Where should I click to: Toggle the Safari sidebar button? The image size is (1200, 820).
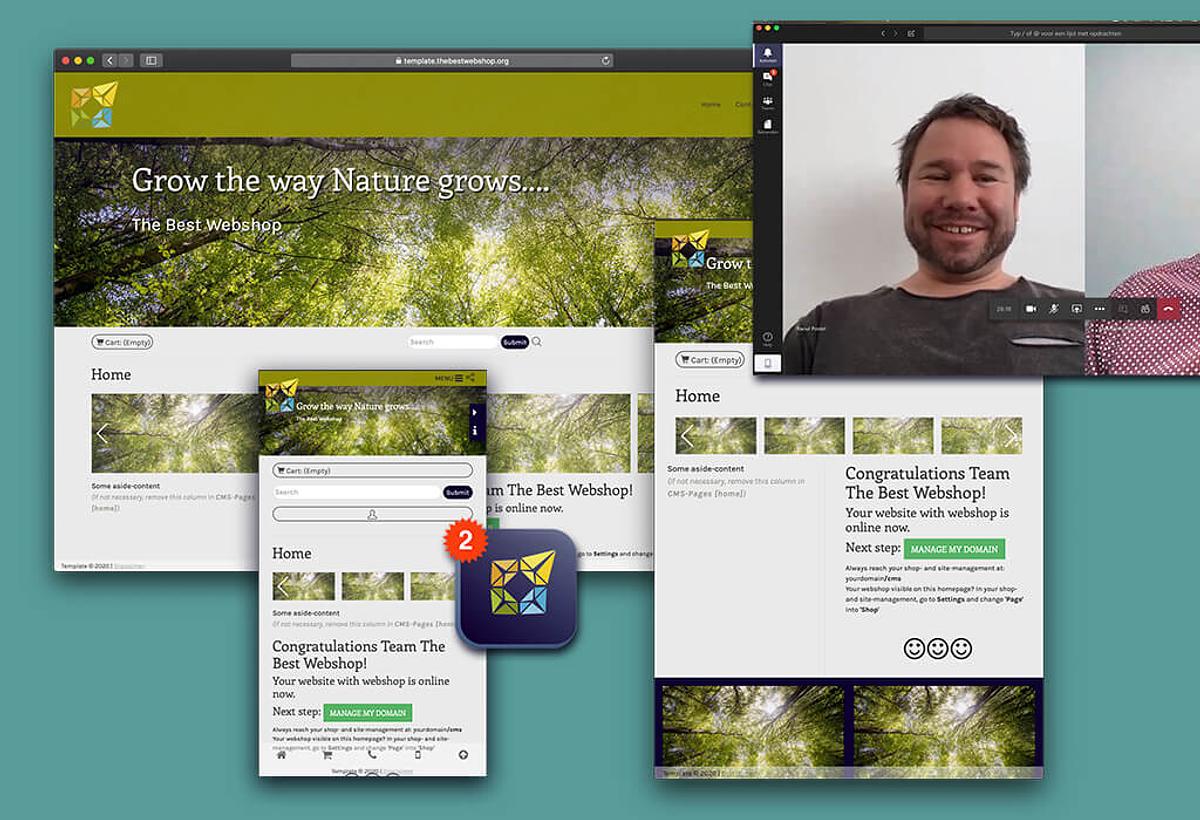point(151,61)
